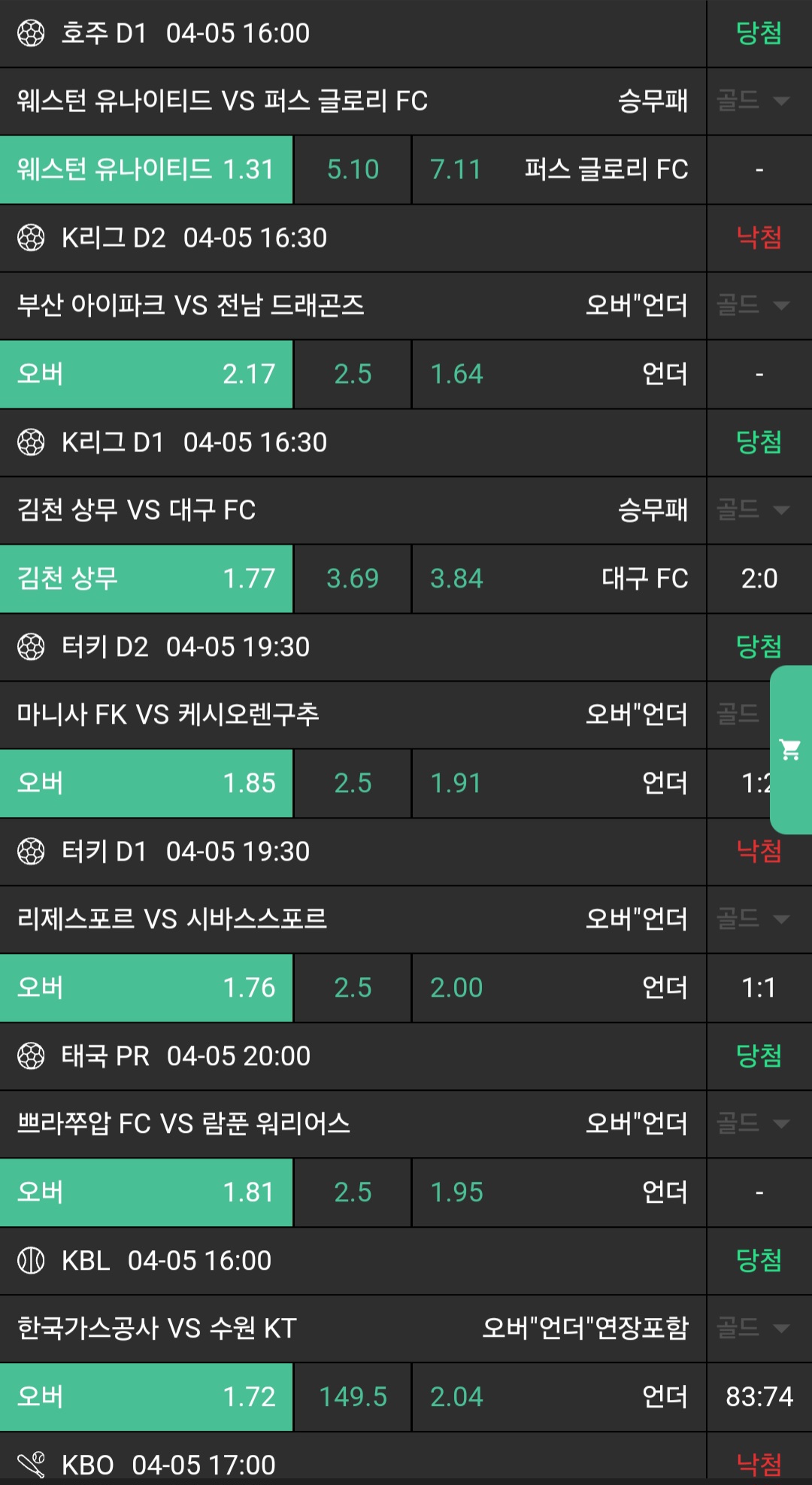Image resolution: width=812 pixels, height=1485 pixels.
Task: Select the 7.11 퍼스 글로리 FC odds
Action: pyautogui.click(x=559, y=170)
